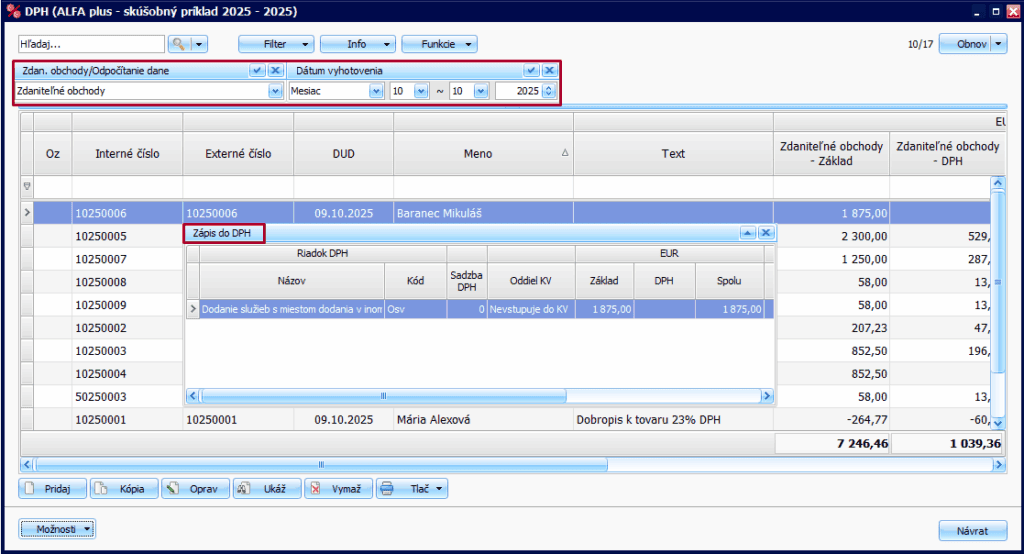This screenshot has height=554, width=1024.
Task: Open the Zdaniteľné obchody combo box
Action: click(x=275, y=91)
